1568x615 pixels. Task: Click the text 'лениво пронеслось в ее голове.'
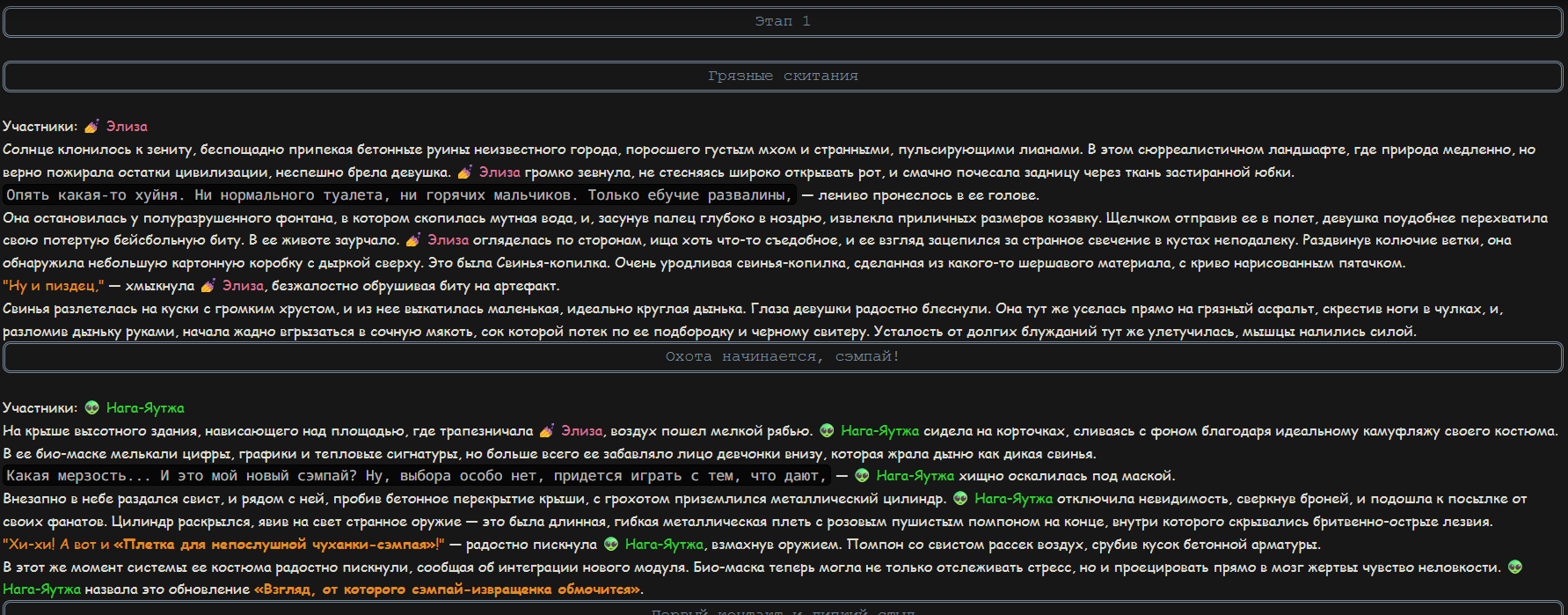tap(930, 195)
